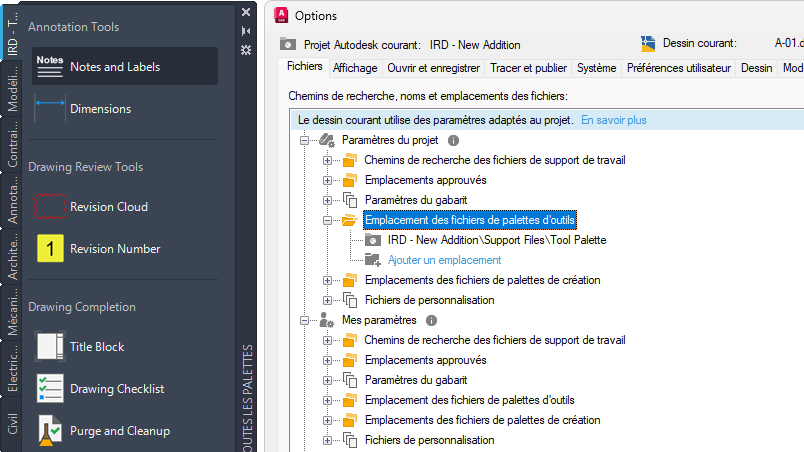Viewport: 804px width, 452px height.
Task: Select the Notes and Labels tool
Action: tap(115, 67)
